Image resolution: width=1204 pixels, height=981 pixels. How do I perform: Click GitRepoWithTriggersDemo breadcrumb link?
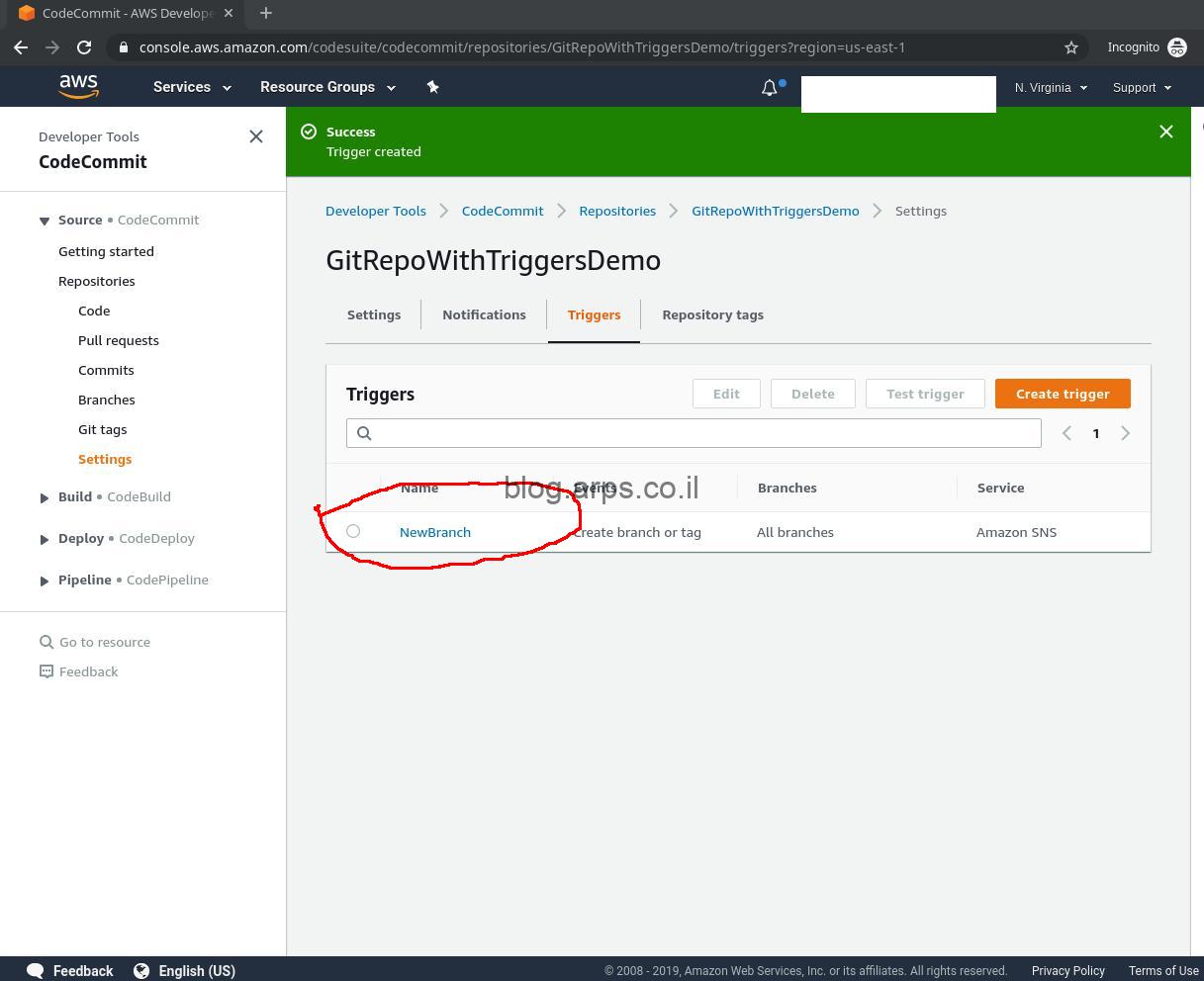tap(775, 211)
